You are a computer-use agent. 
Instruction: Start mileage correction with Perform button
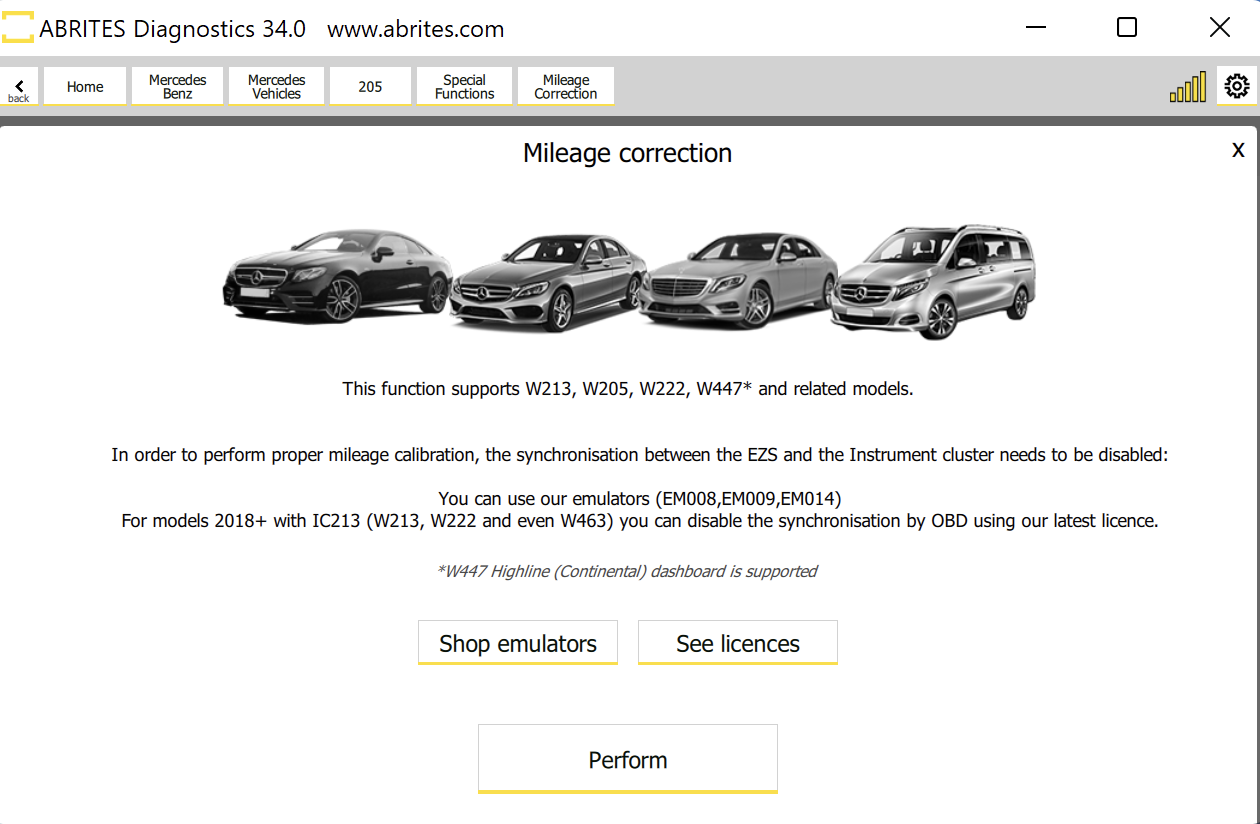tap(628, 759)
